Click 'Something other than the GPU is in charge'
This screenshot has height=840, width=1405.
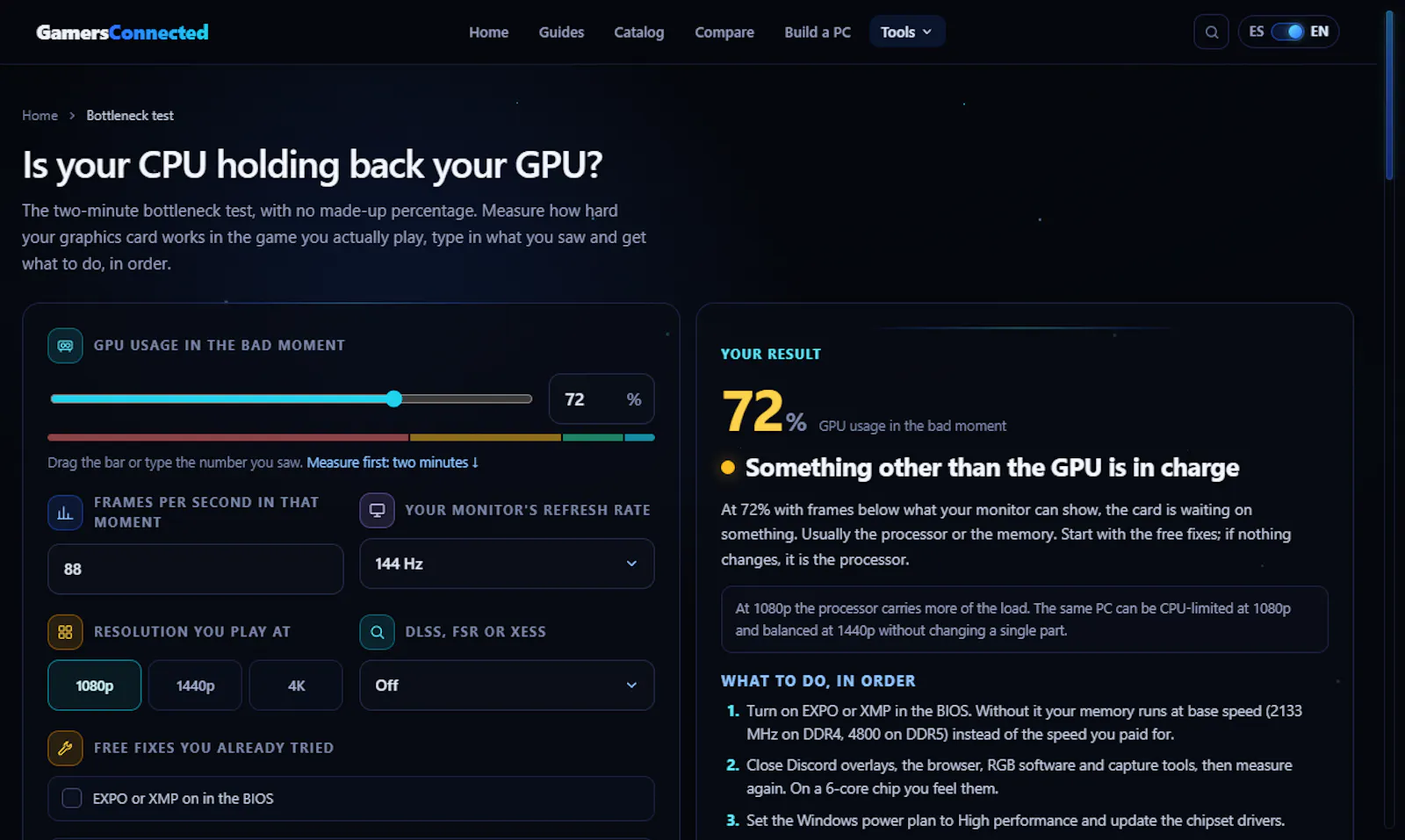(x=992, y=468)
